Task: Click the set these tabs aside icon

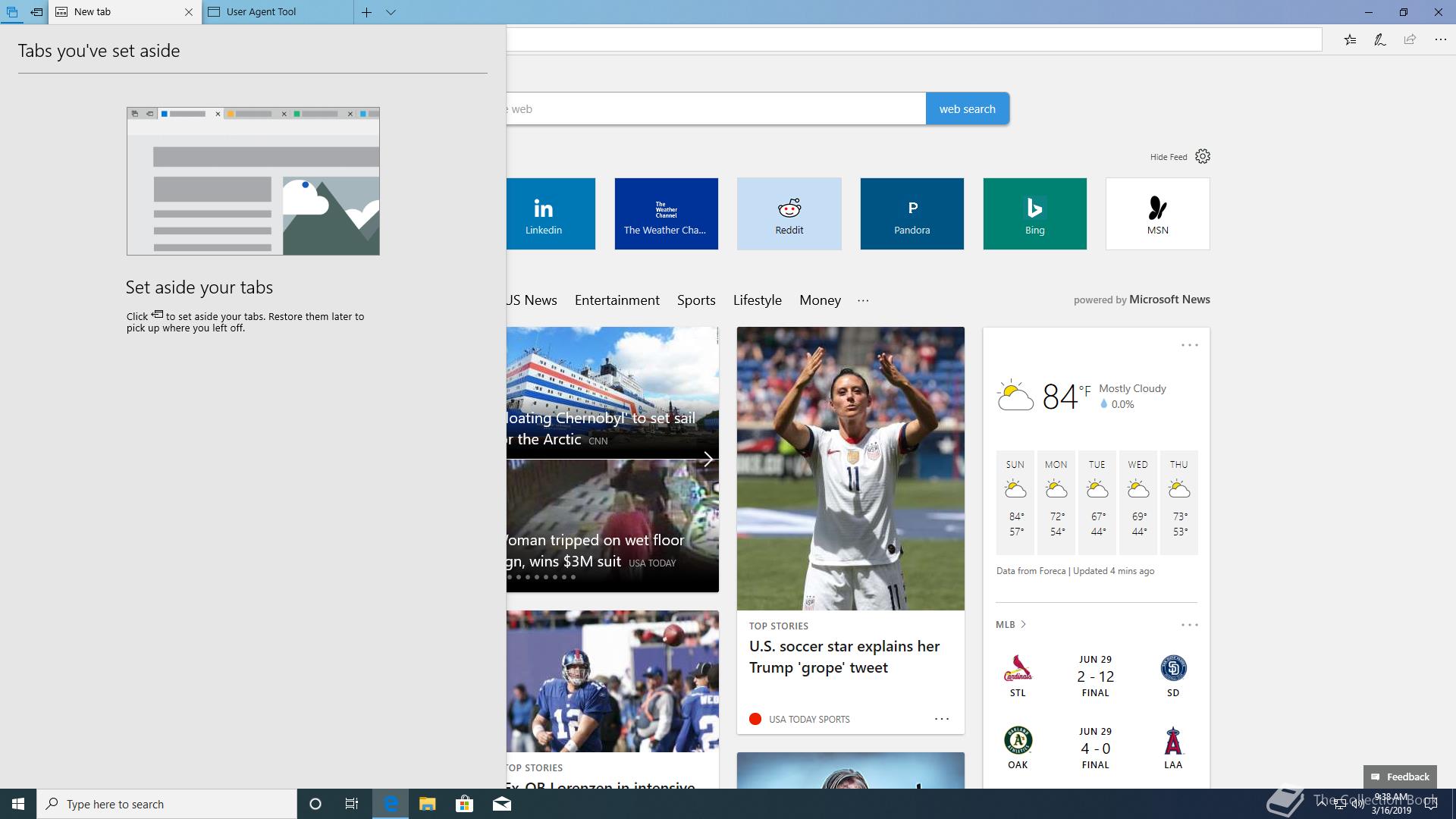Action: tap(36, 12)
